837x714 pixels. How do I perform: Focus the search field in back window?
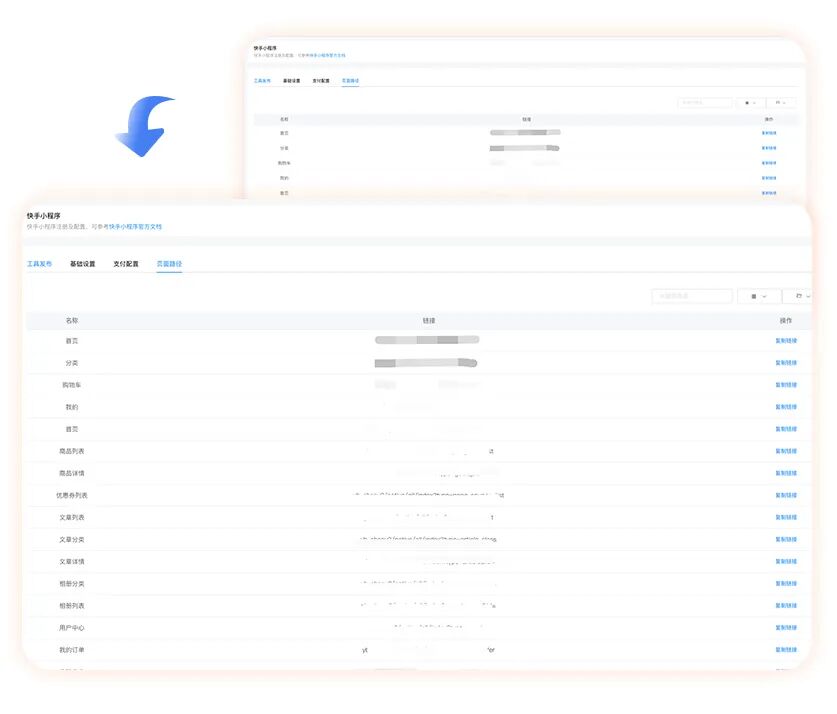point(705,102)
